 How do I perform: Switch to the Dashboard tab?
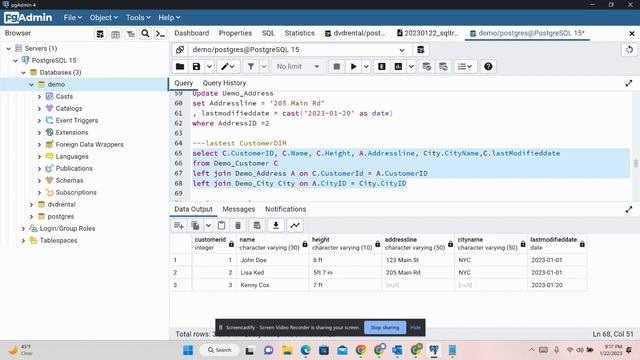(x=191, y=33)
